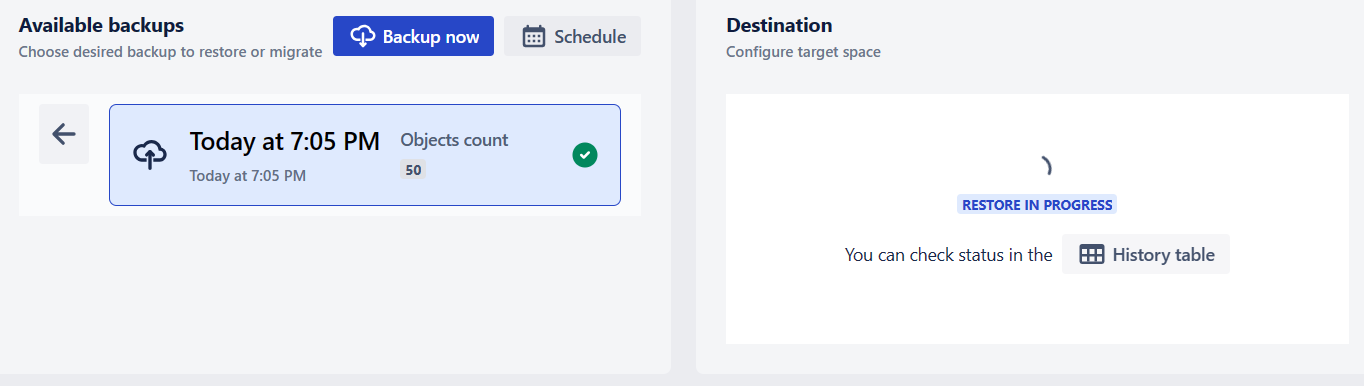Image resolution: width=1364 pixels, height=386 pixels.
Task: Start a backup with Backup now
Action: coord(413,36)
